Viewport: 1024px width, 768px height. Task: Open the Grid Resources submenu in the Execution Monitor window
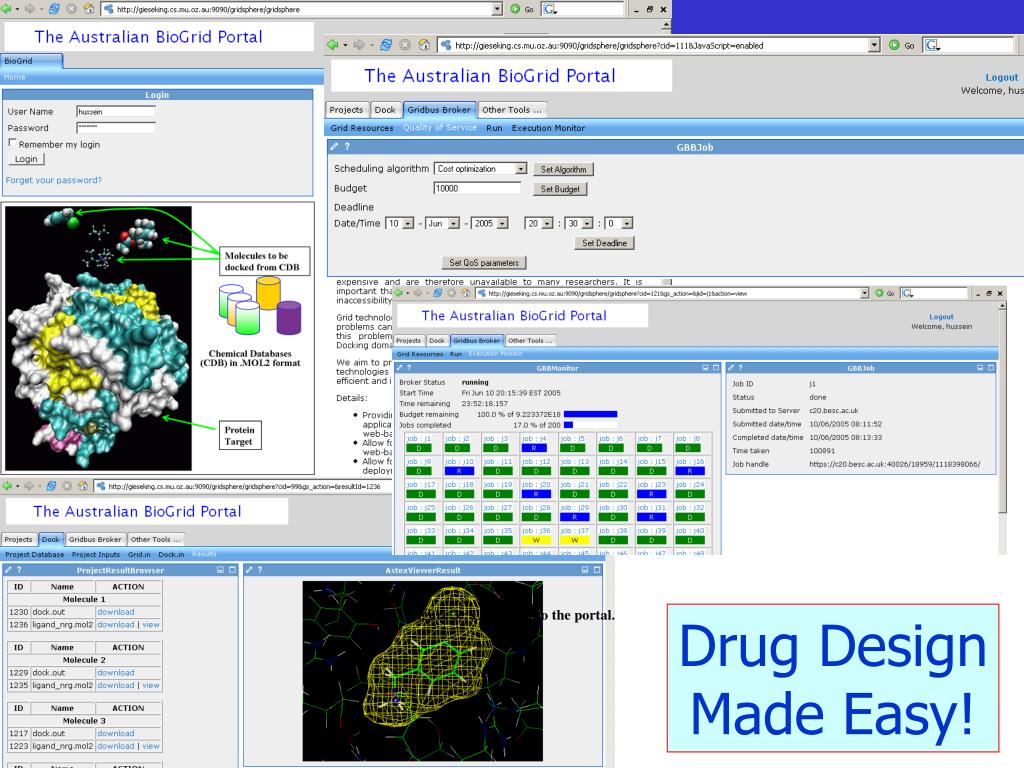pyautogui.click(x=420, y=354)
